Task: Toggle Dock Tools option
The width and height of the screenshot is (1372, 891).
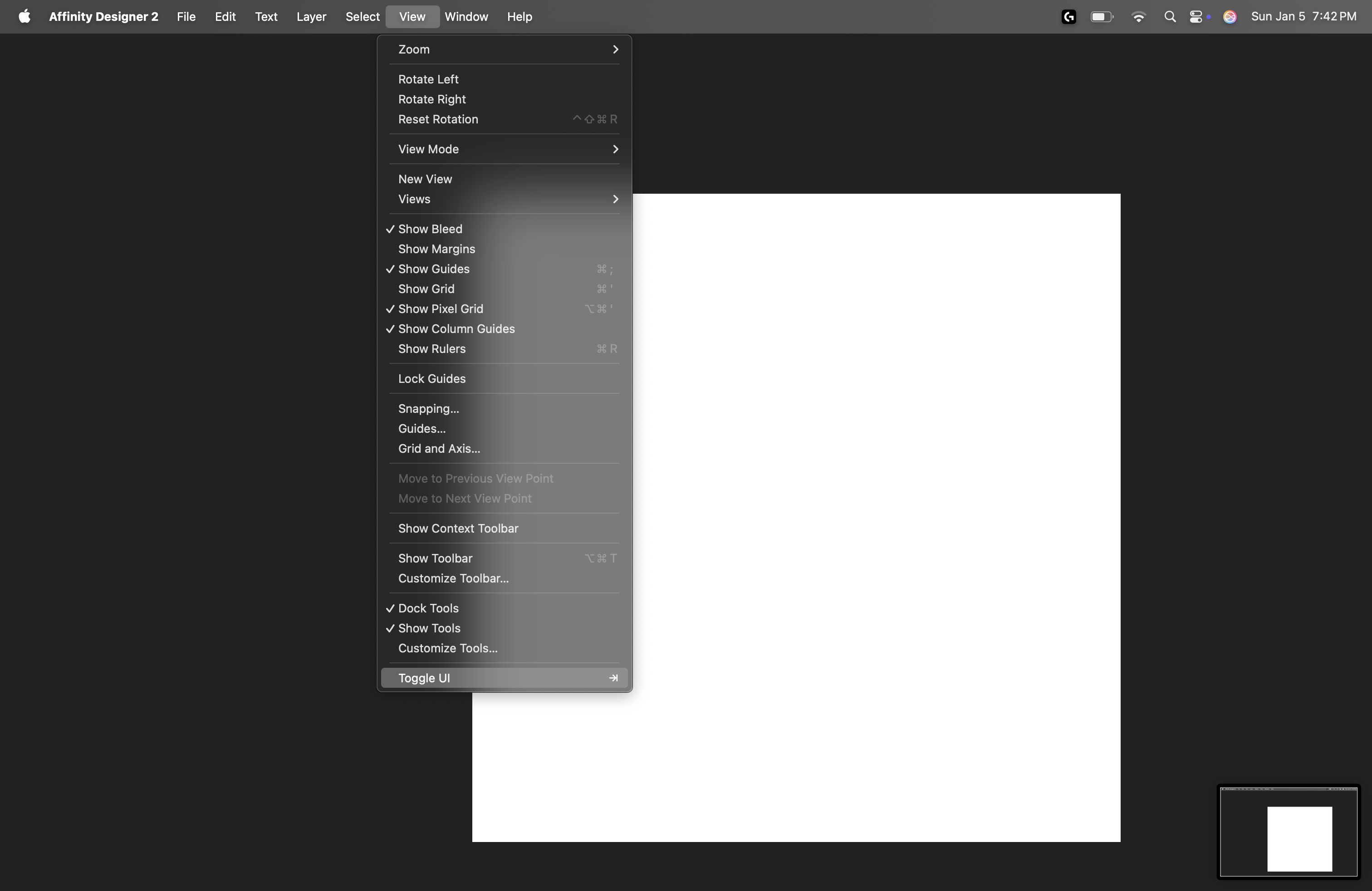Action: click(505, 609)
